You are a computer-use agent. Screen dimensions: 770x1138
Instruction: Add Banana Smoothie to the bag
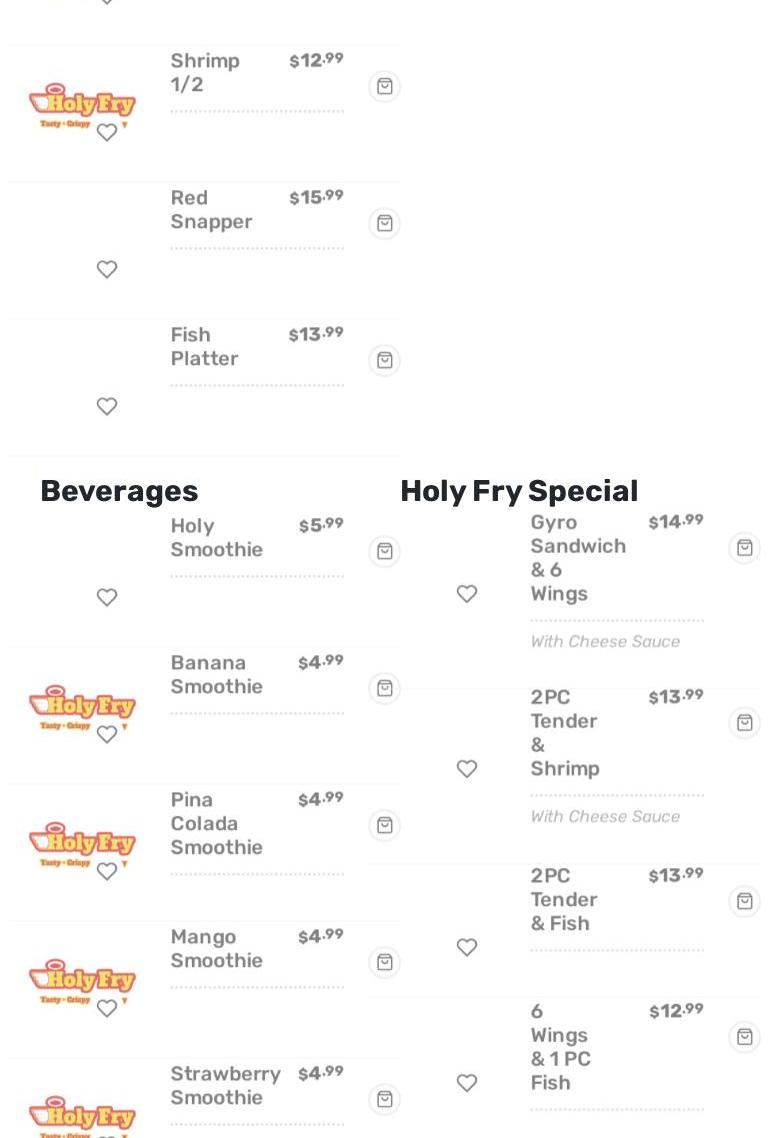pyautogui.click(x=384, y=689)
